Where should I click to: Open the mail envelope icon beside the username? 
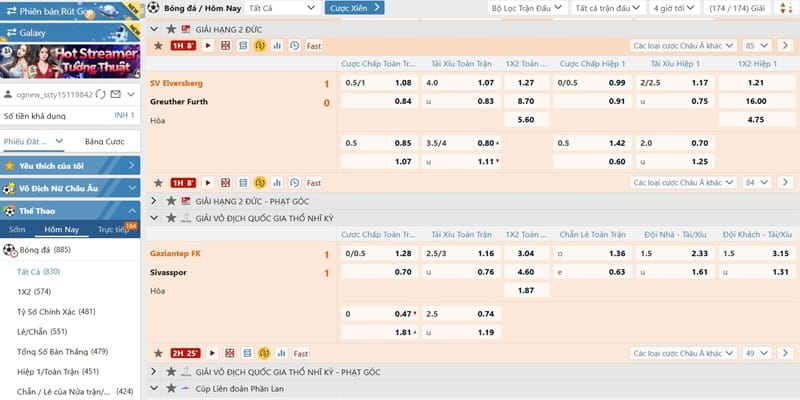(116, 94)
